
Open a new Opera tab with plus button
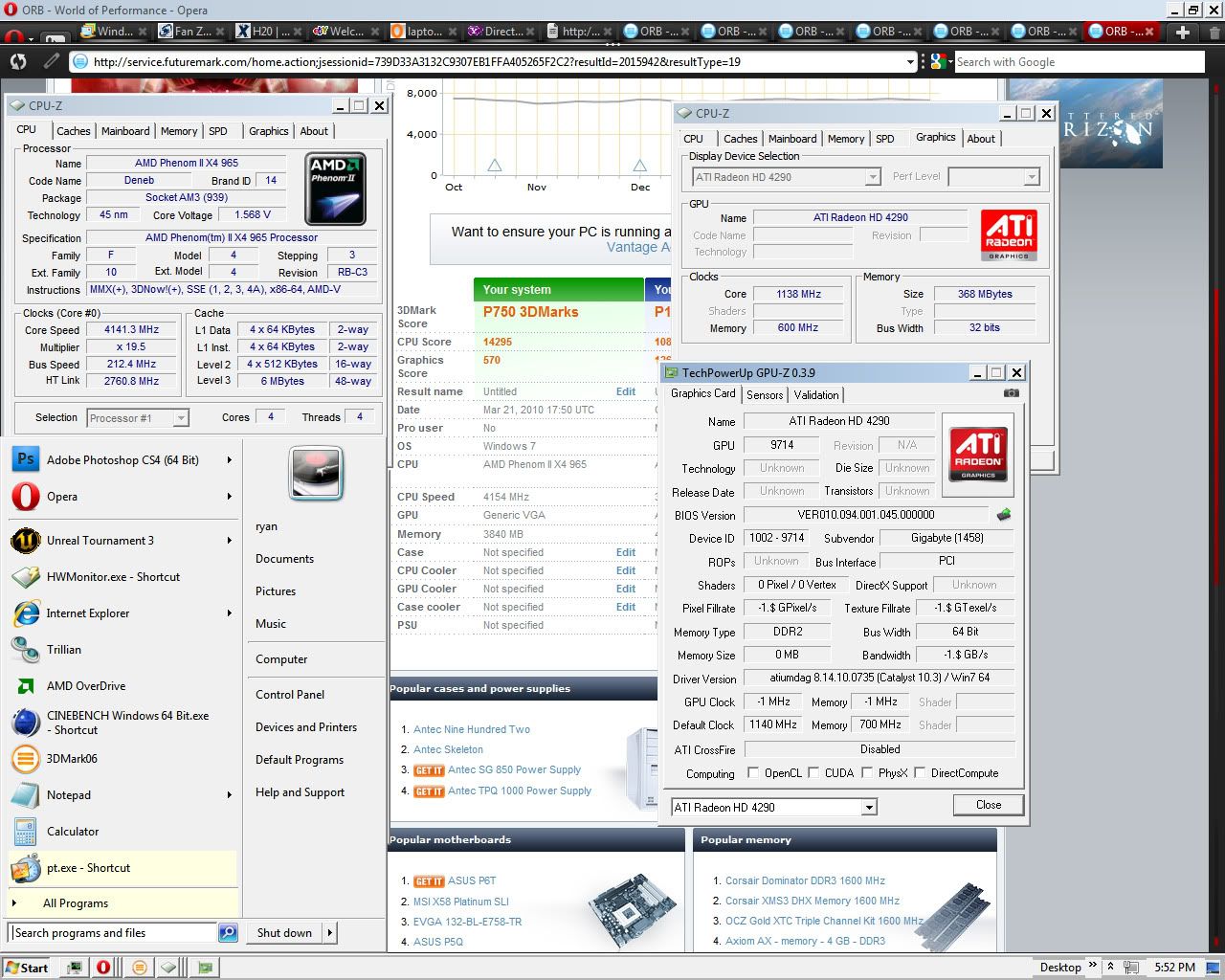pos(1183,32)
